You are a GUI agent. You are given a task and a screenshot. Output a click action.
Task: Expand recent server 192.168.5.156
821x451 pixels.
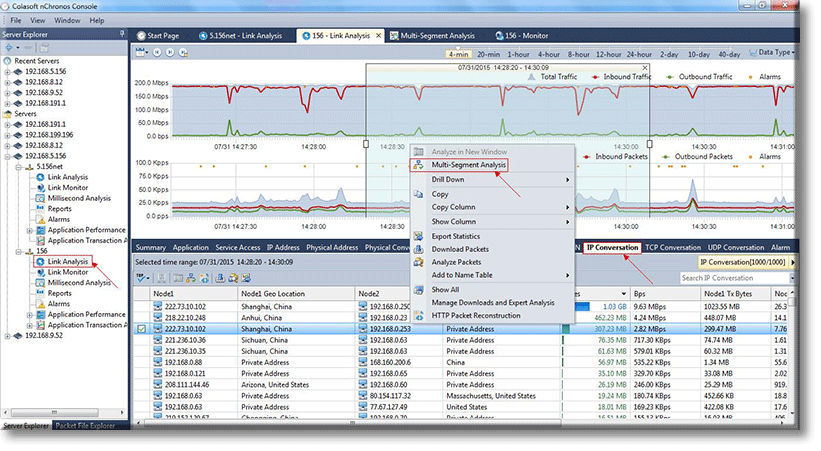[7, 72]
